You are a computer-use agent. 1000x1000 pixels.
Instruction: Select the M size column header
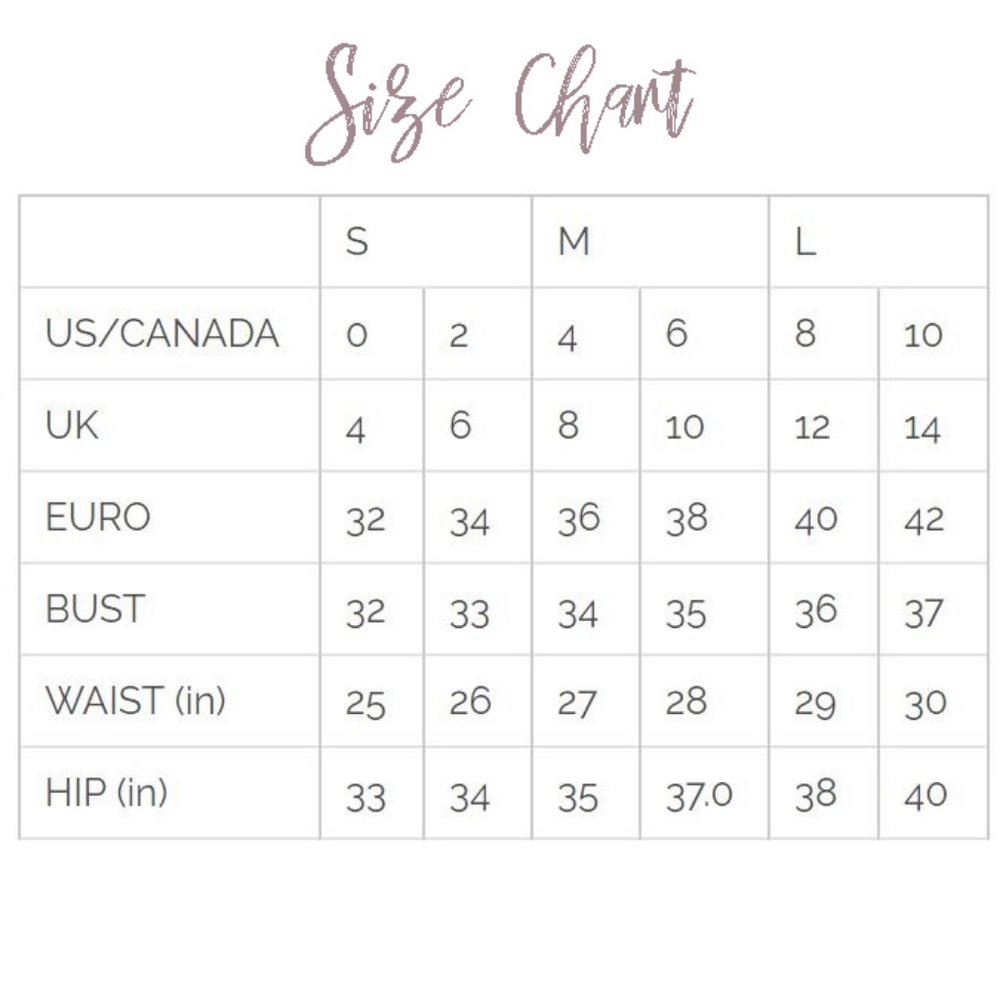coord(574,242)
